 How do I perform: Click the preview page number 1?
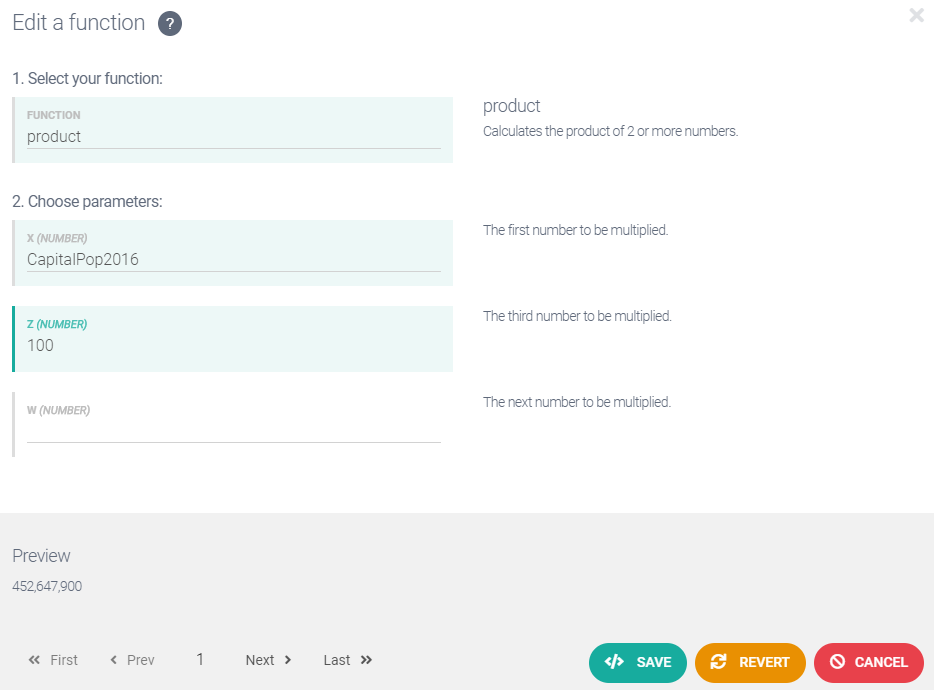tap(200, 660)
